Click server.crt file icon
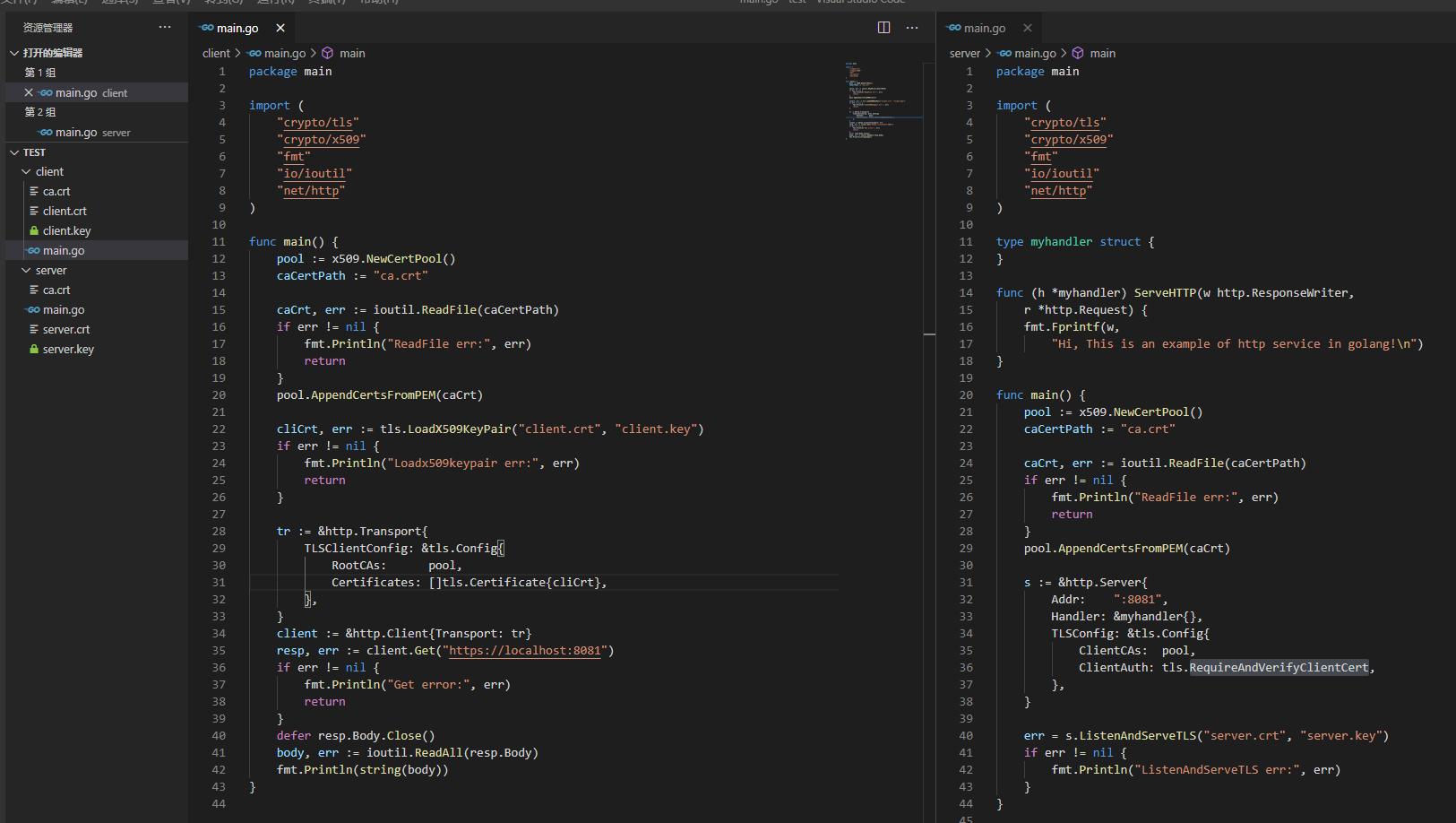1456x823 pixels. coord(34,329)
